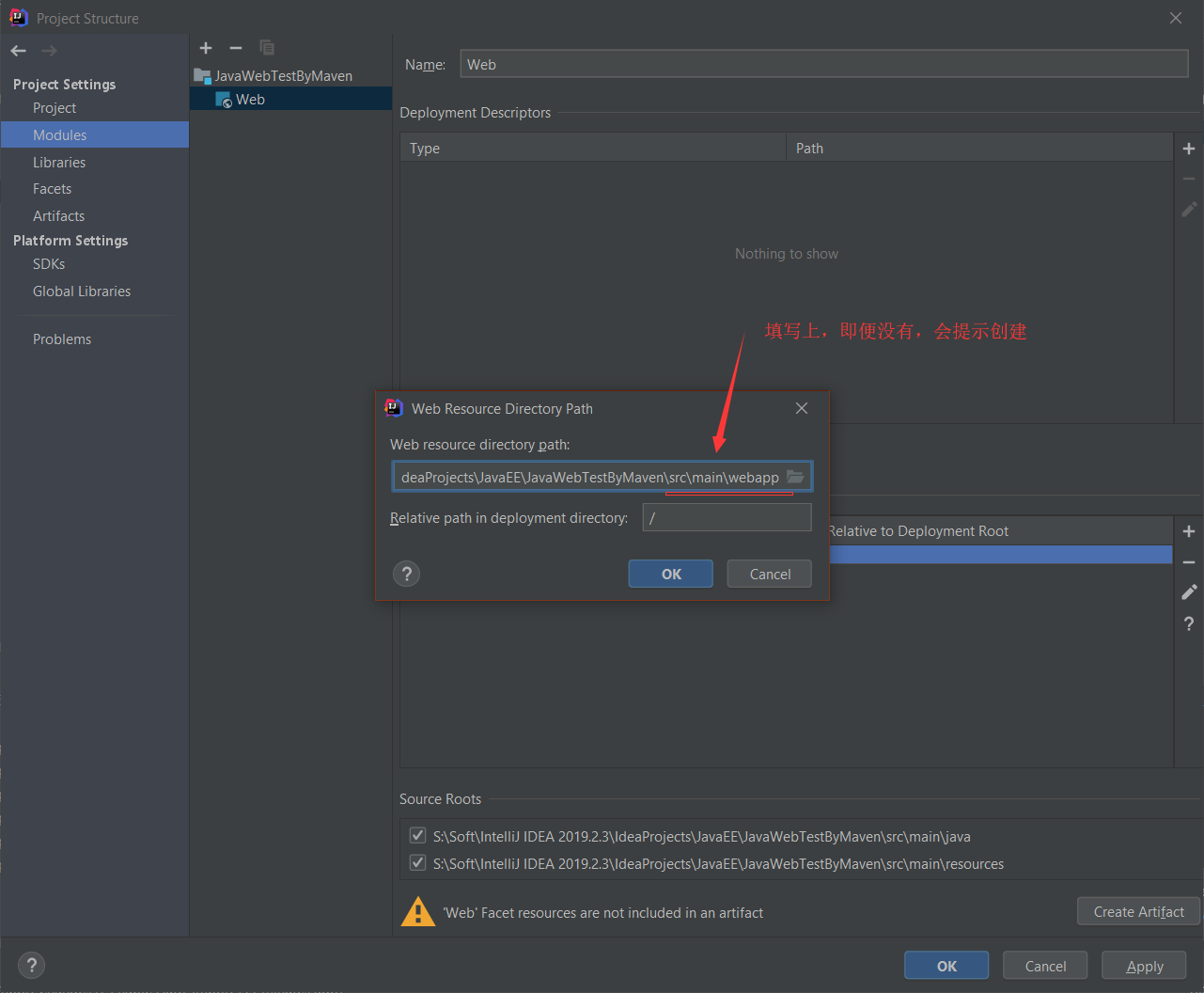
Task: Focus the relative path in deployment directory field
Action: coord(727,517)
